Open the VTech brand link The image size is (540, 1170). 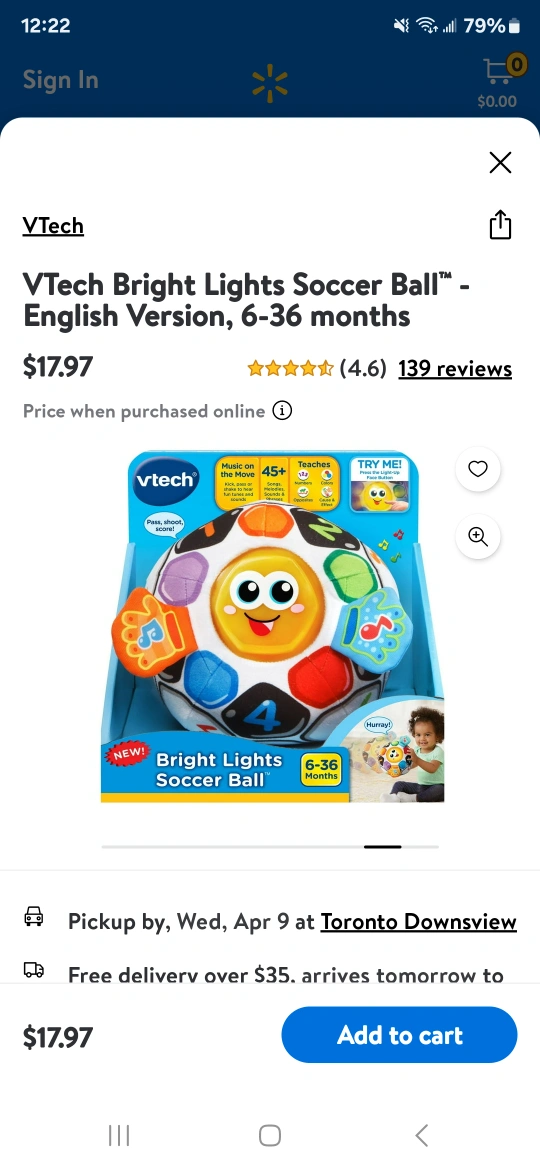(53, 225)
